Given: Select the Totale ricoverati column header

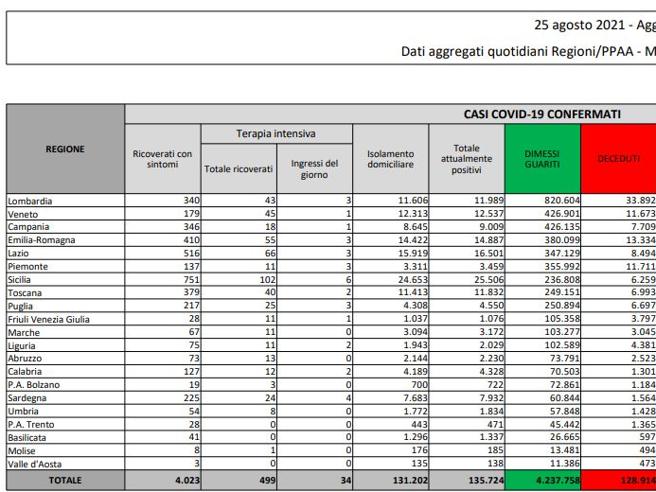Looking at the screenshot, I should (x=238, y=169).
